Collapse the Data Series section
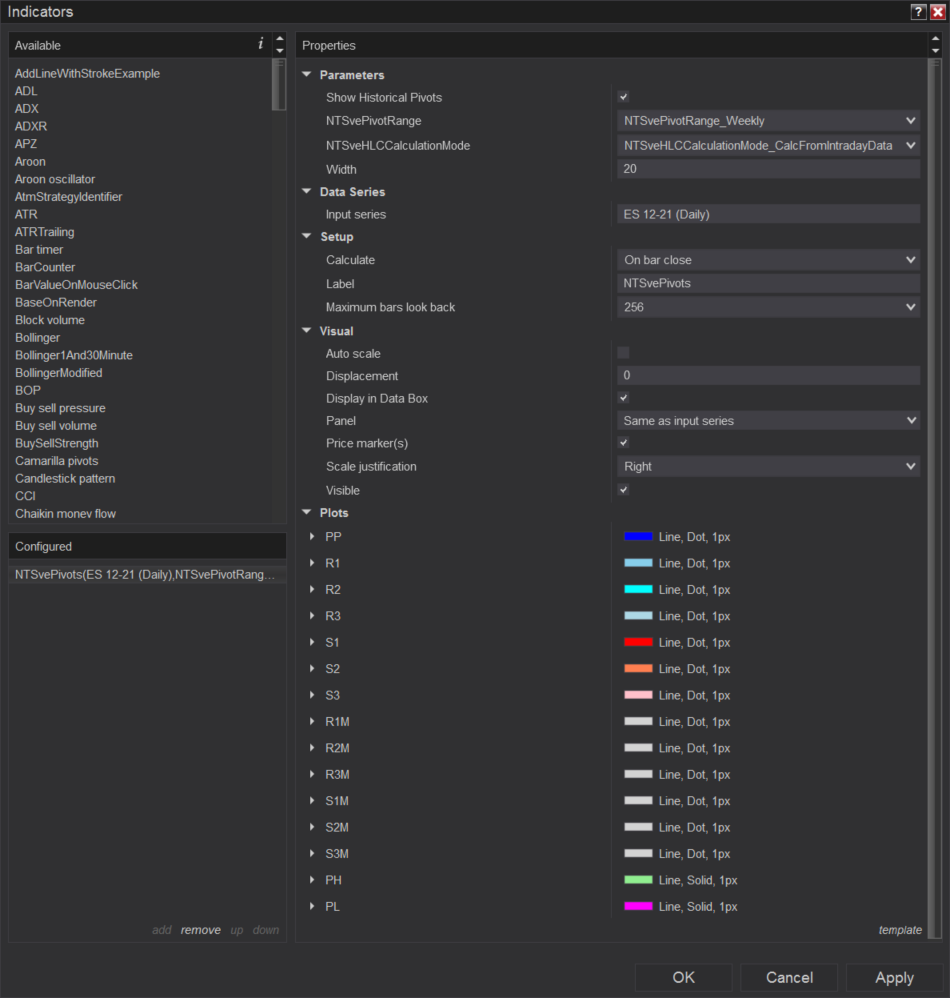 pos(307,191)
